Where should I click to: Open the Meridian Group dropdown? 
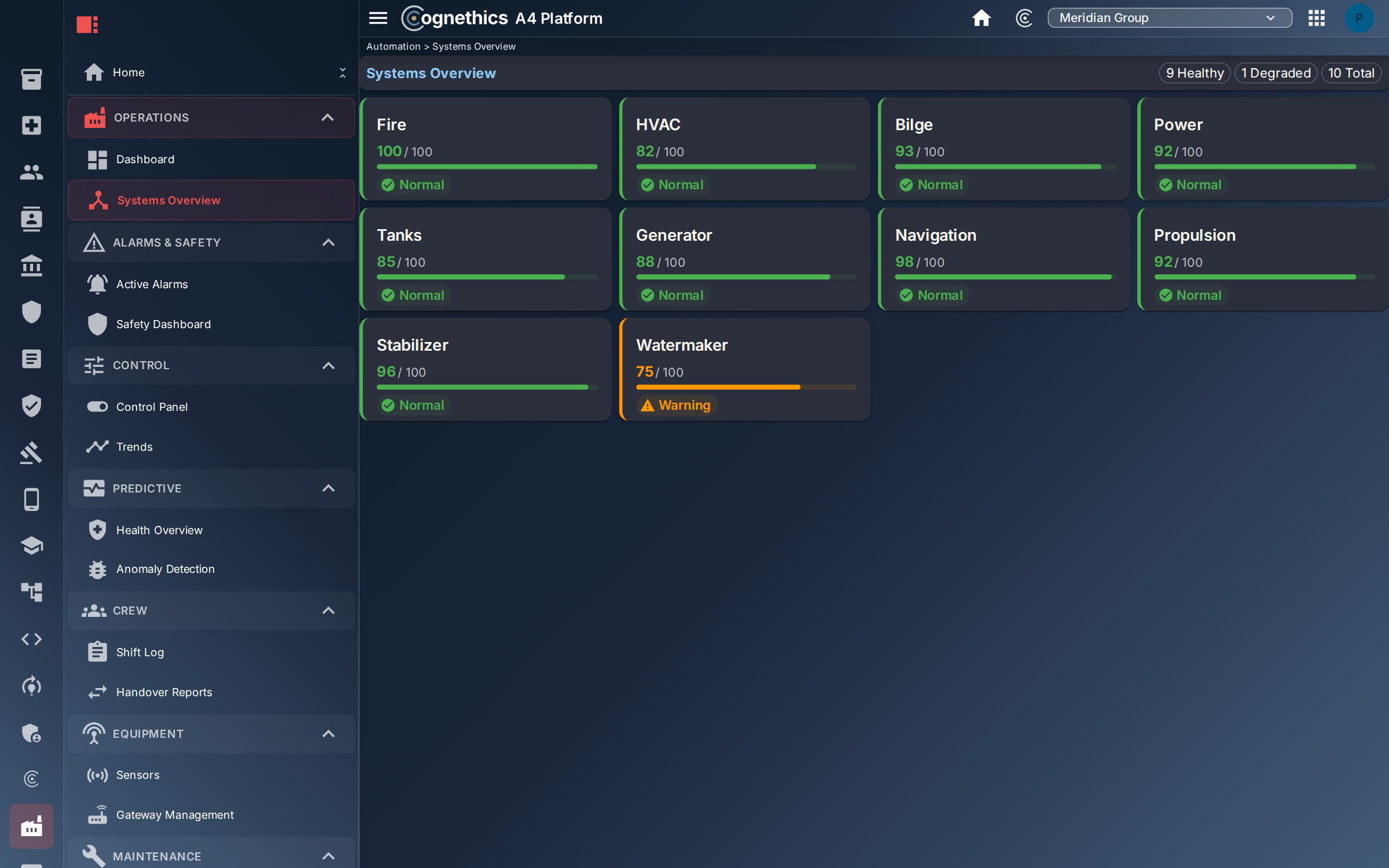[x=1170, y=18]
